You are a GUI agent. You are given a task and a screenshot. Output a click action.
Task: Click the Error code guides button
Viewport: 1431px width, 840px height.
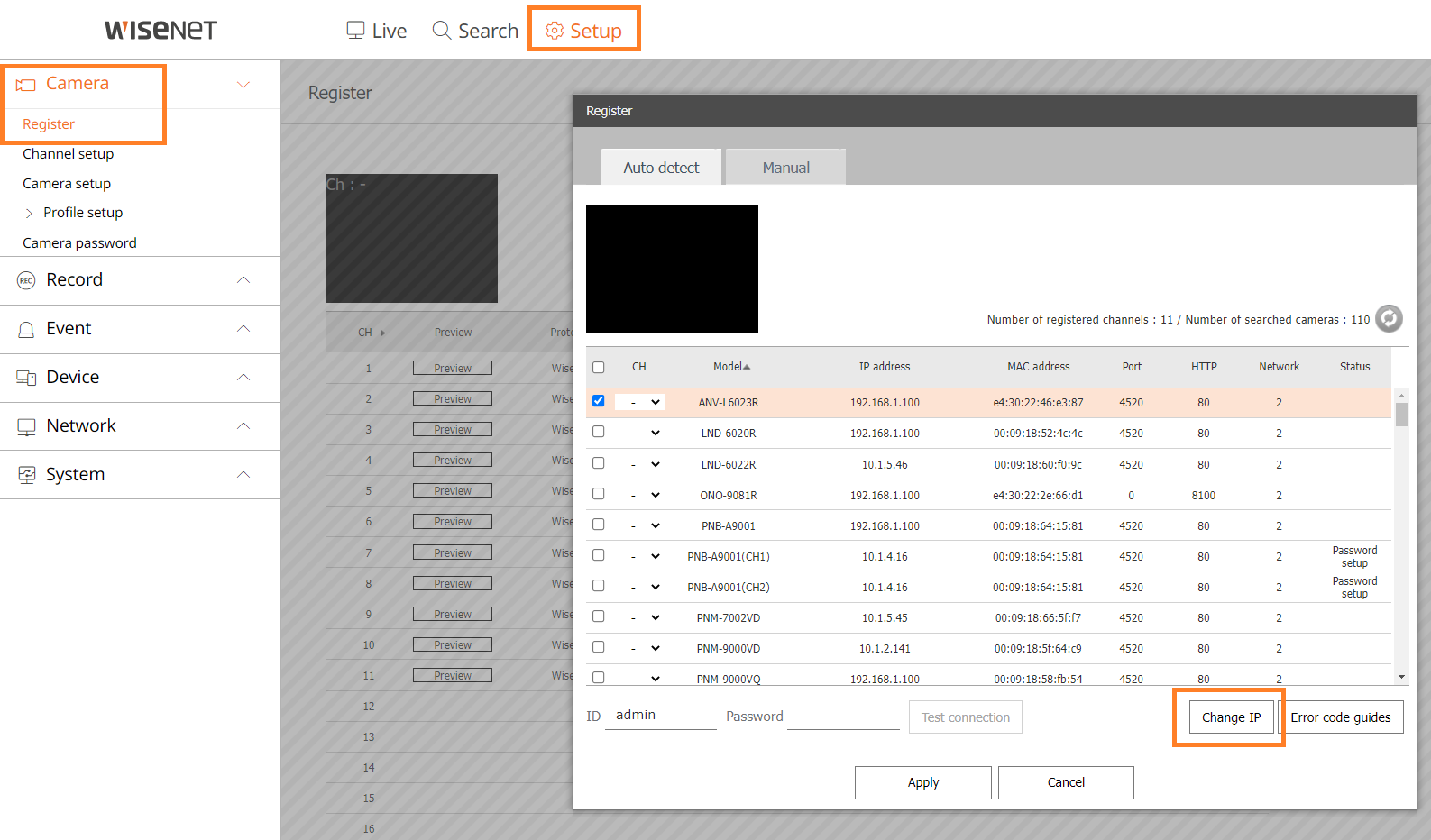coord(1341,717)
